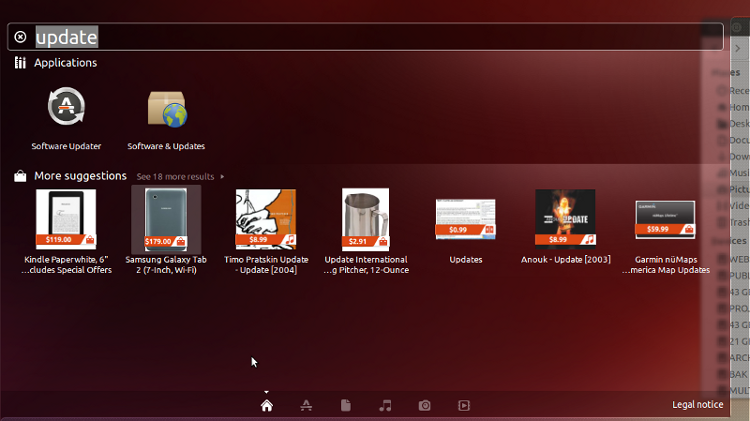Image resolution: width=750 pixels, height=421 pixels.
Task: Click the Software & Updates label
Action: [166, 146]
